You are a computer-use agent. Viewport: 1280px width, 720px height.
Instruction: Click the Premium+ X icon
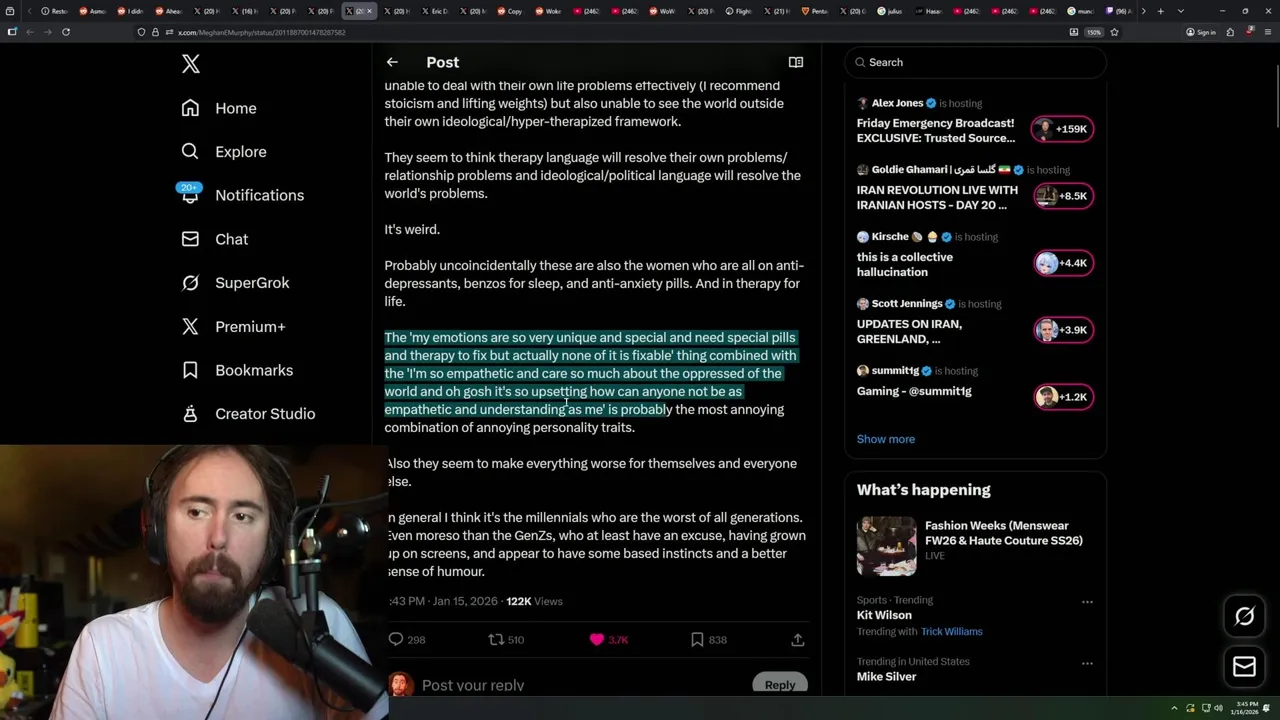point(190,326)
